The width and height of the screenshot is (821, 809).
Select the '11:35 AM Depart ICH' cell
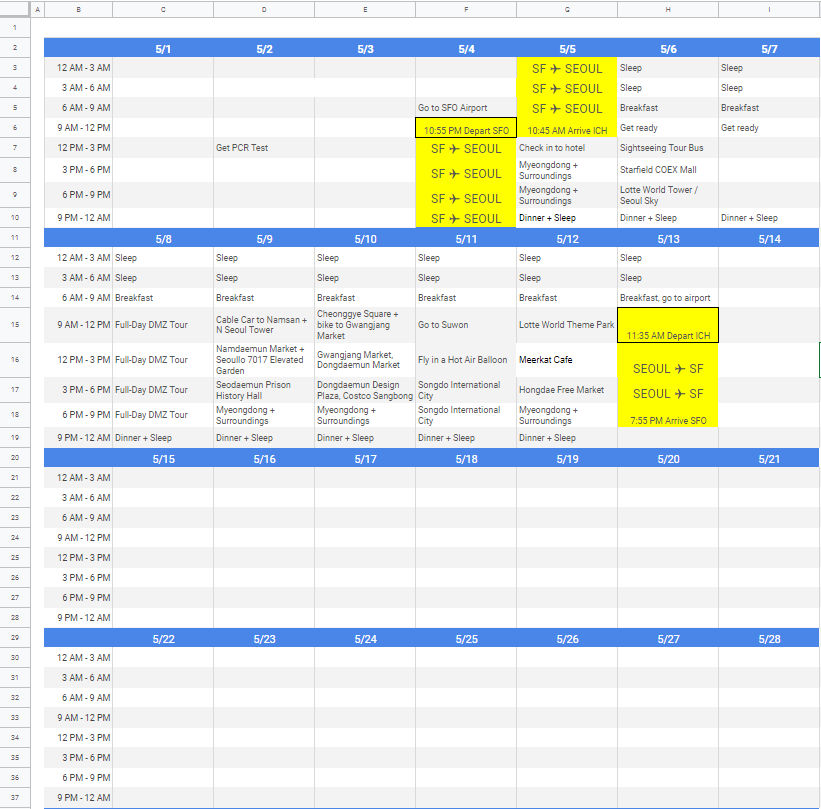coord(668,325)
